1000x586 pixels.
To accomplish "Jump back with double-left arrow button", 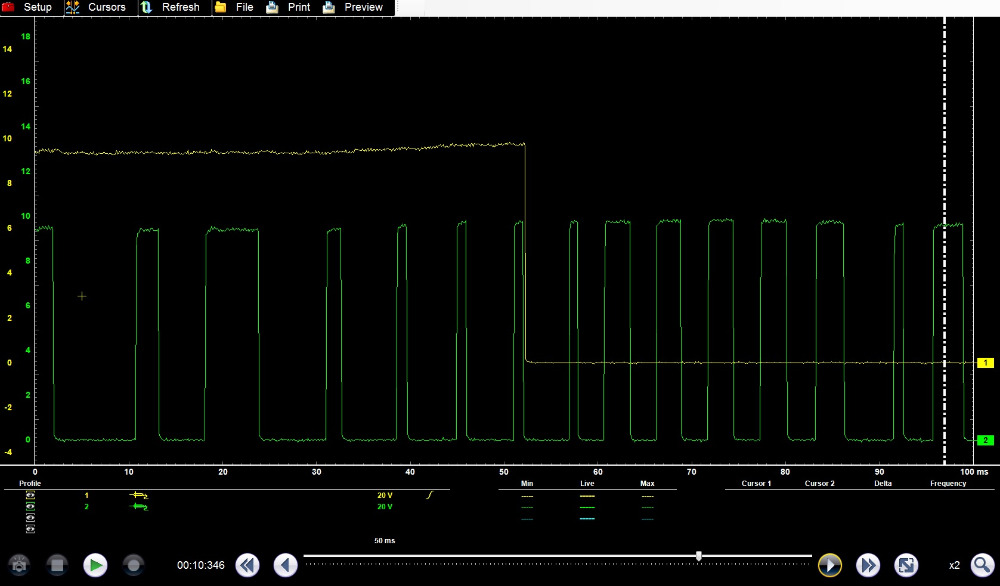I will [248, 565].
